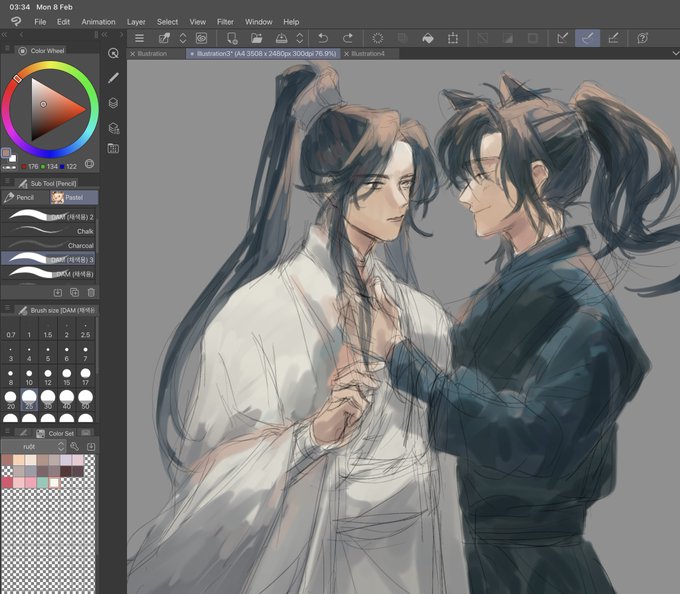Open the Color Wheel palette menu handle
The height and width of the screenshot is (594, 680).
coord(7,49)
